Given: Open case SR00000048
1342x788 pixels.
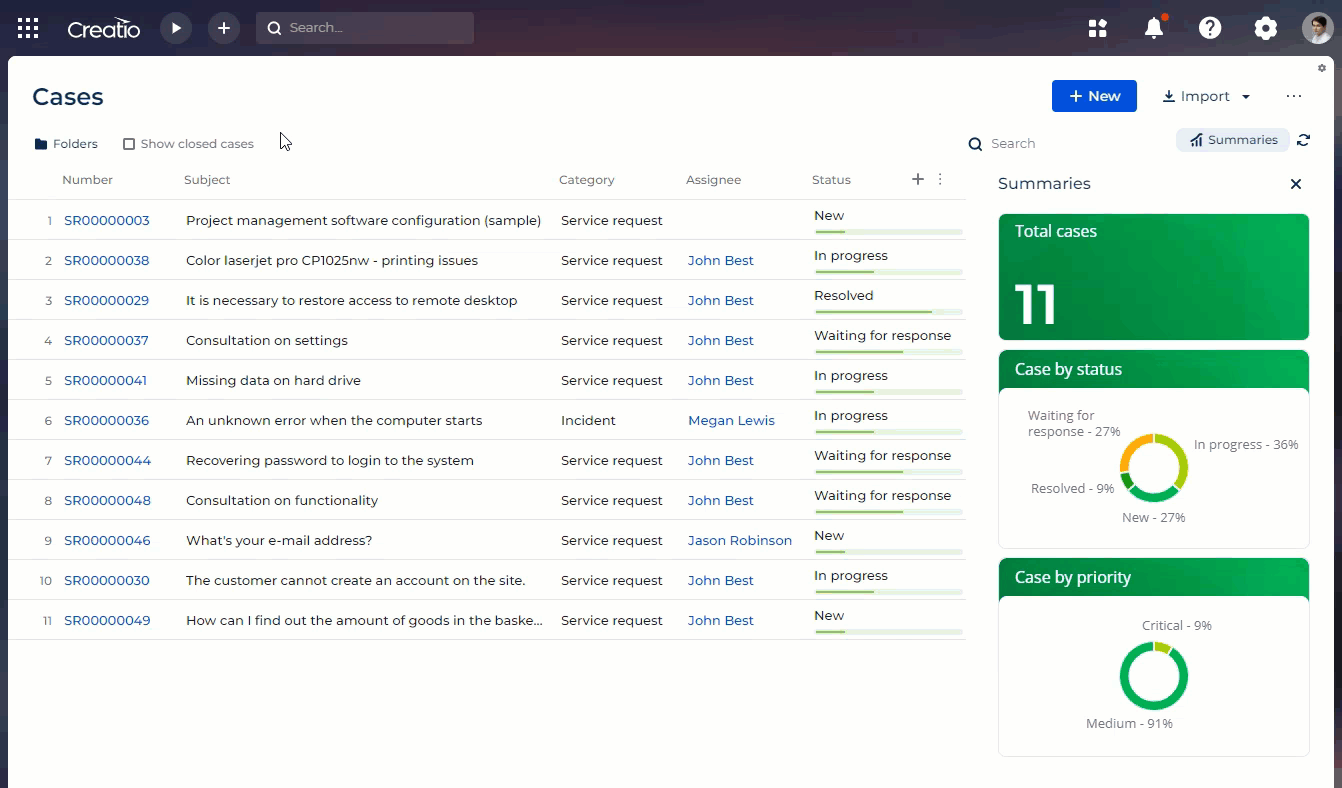Looking at the screenshot, I should click(x=108, y=500).
